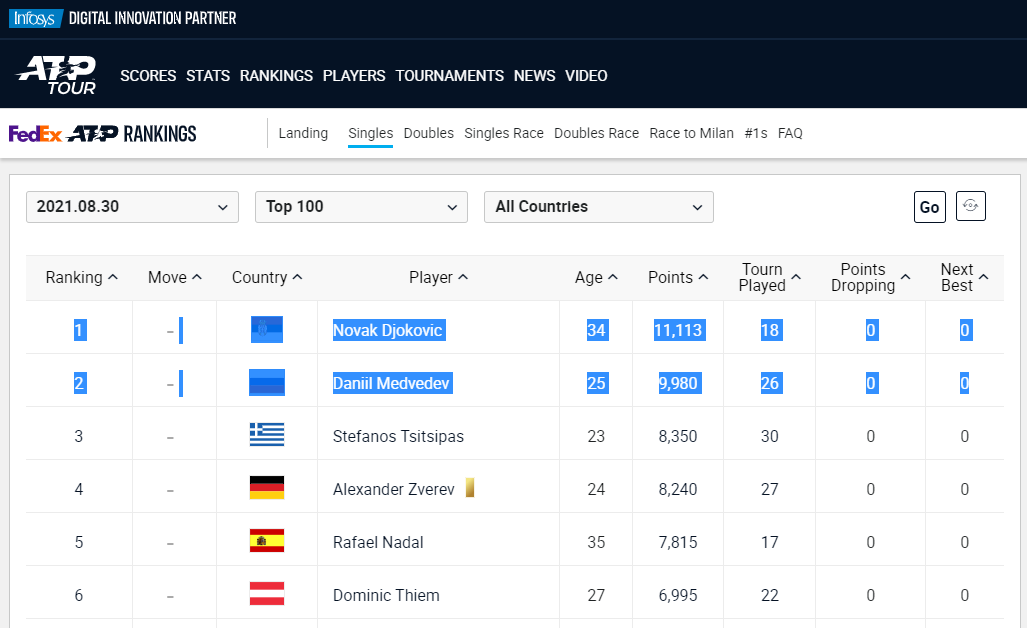Click age 35 in Rafael Nadal row
The image size is (1027, 628).
[596, 542]
